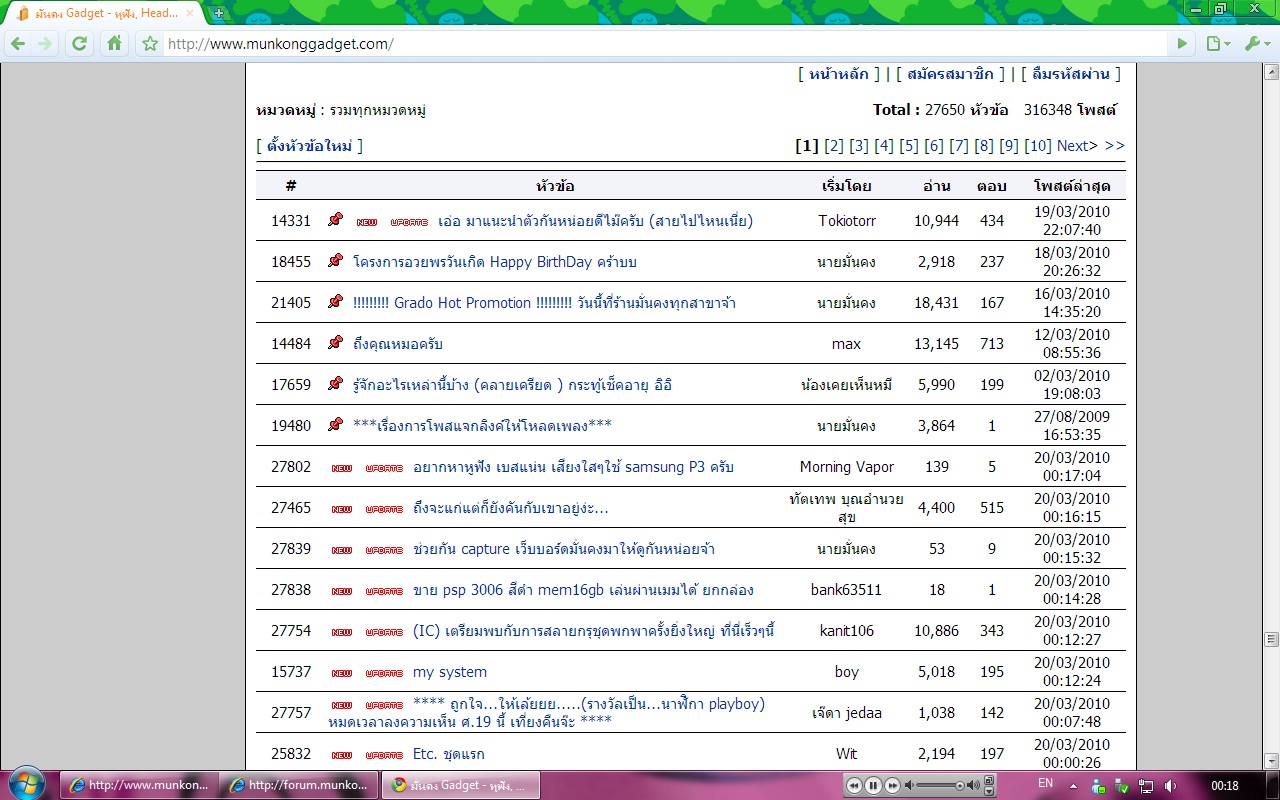
Task: Click author name 'Tokiotorr'
Action: pos(847,221)
